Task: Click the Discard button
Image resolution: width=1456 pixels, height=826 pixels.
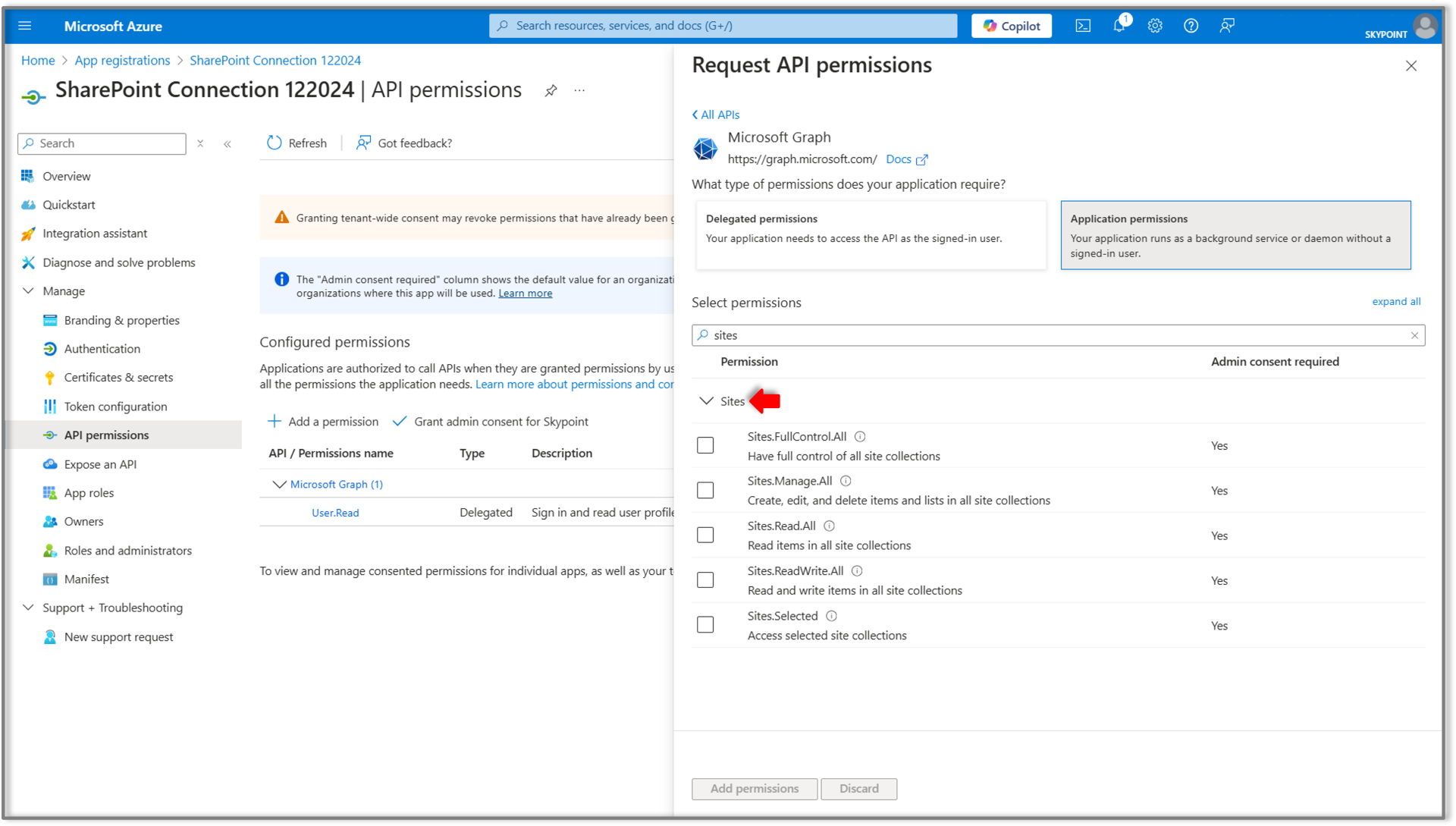Action: (858, 789)
